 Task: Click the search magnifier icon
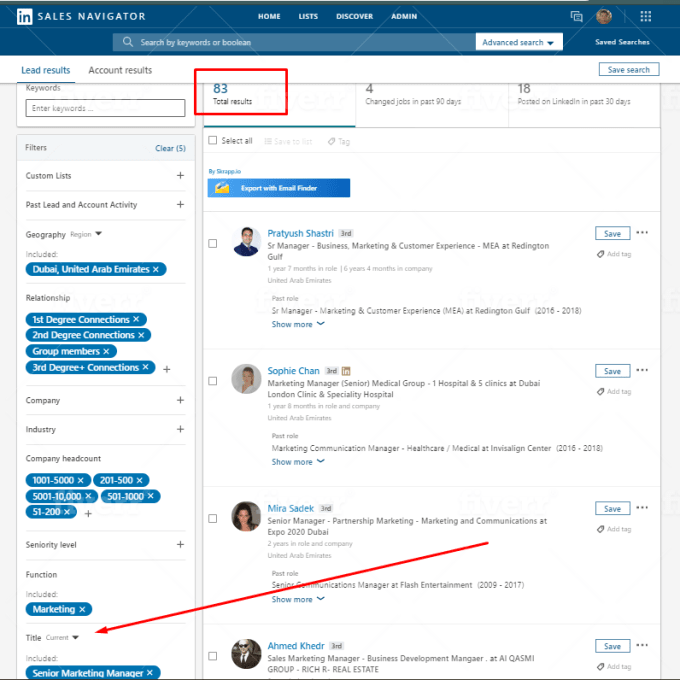coord(128,42)
